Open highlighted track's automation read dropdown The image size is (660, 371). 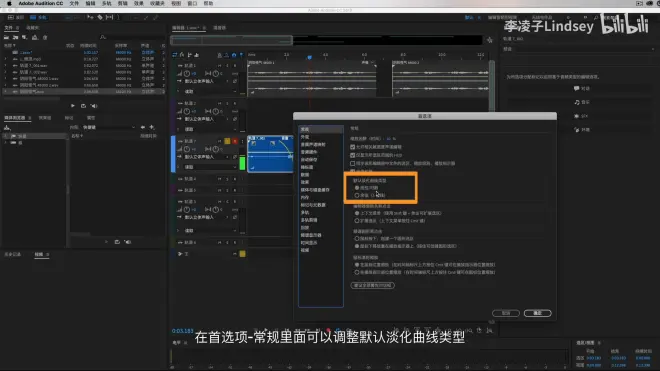(210, 167)
